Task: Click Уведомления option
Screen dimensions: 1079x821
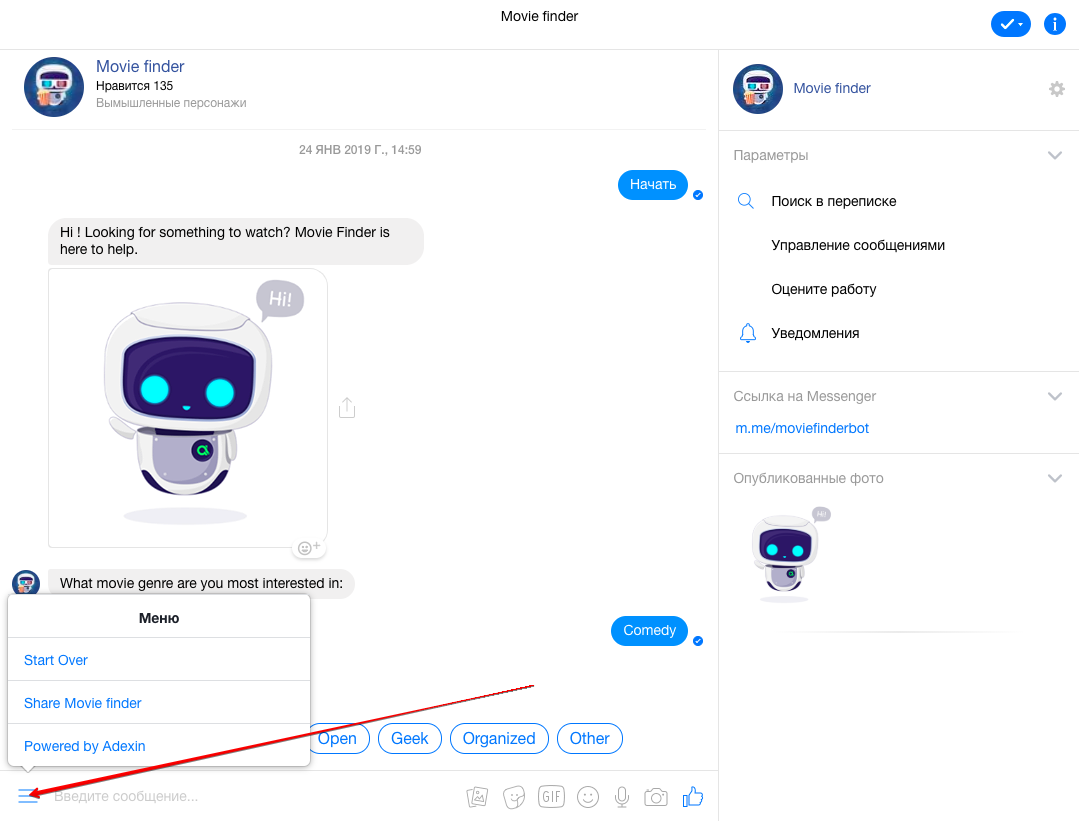Action: pyautogui.click(x=815, y=333)
